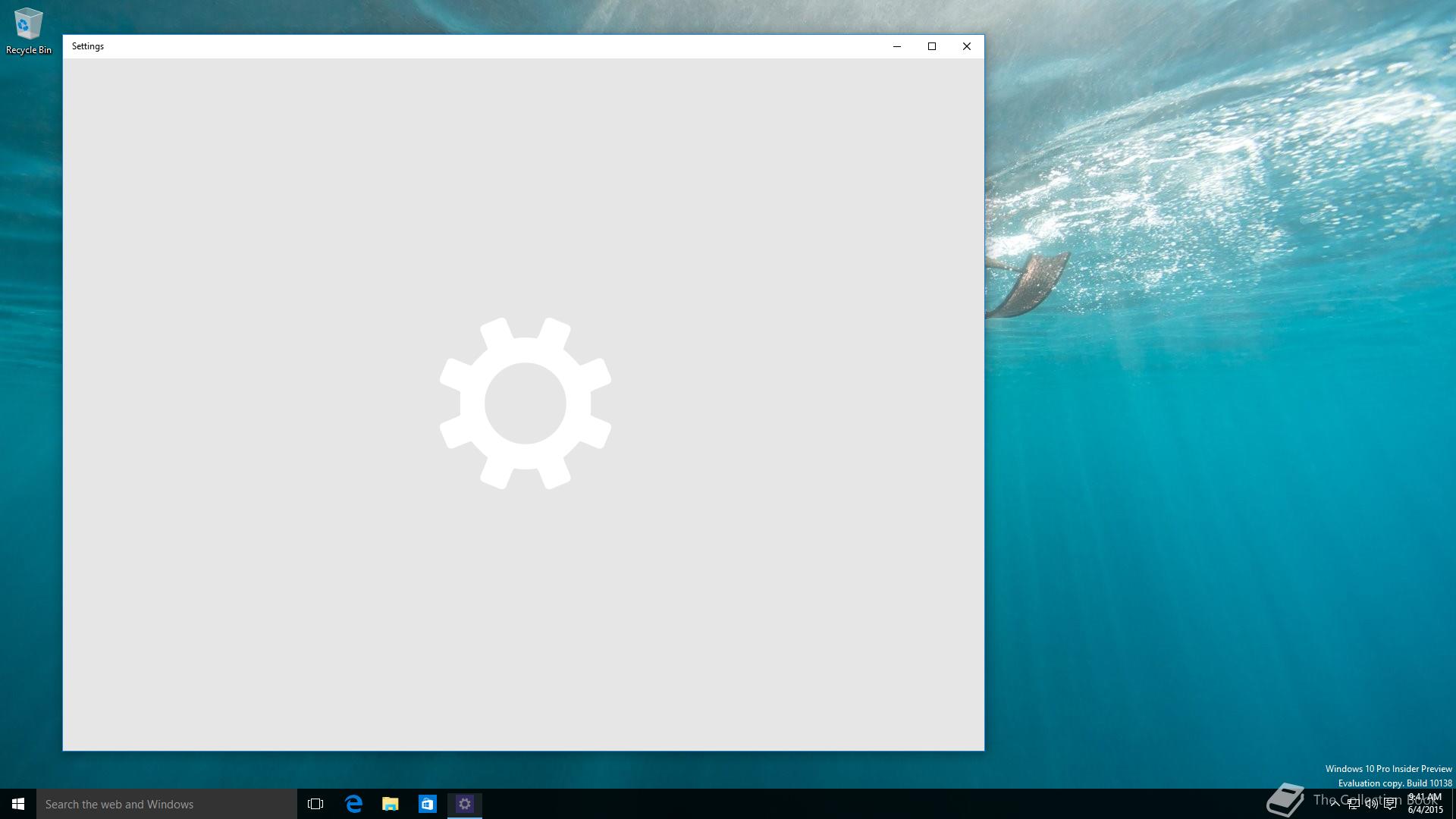Click the Search the web and Windows box
Image resolution: width=1456 pixels, height=819 pixels.
[167, 804]
